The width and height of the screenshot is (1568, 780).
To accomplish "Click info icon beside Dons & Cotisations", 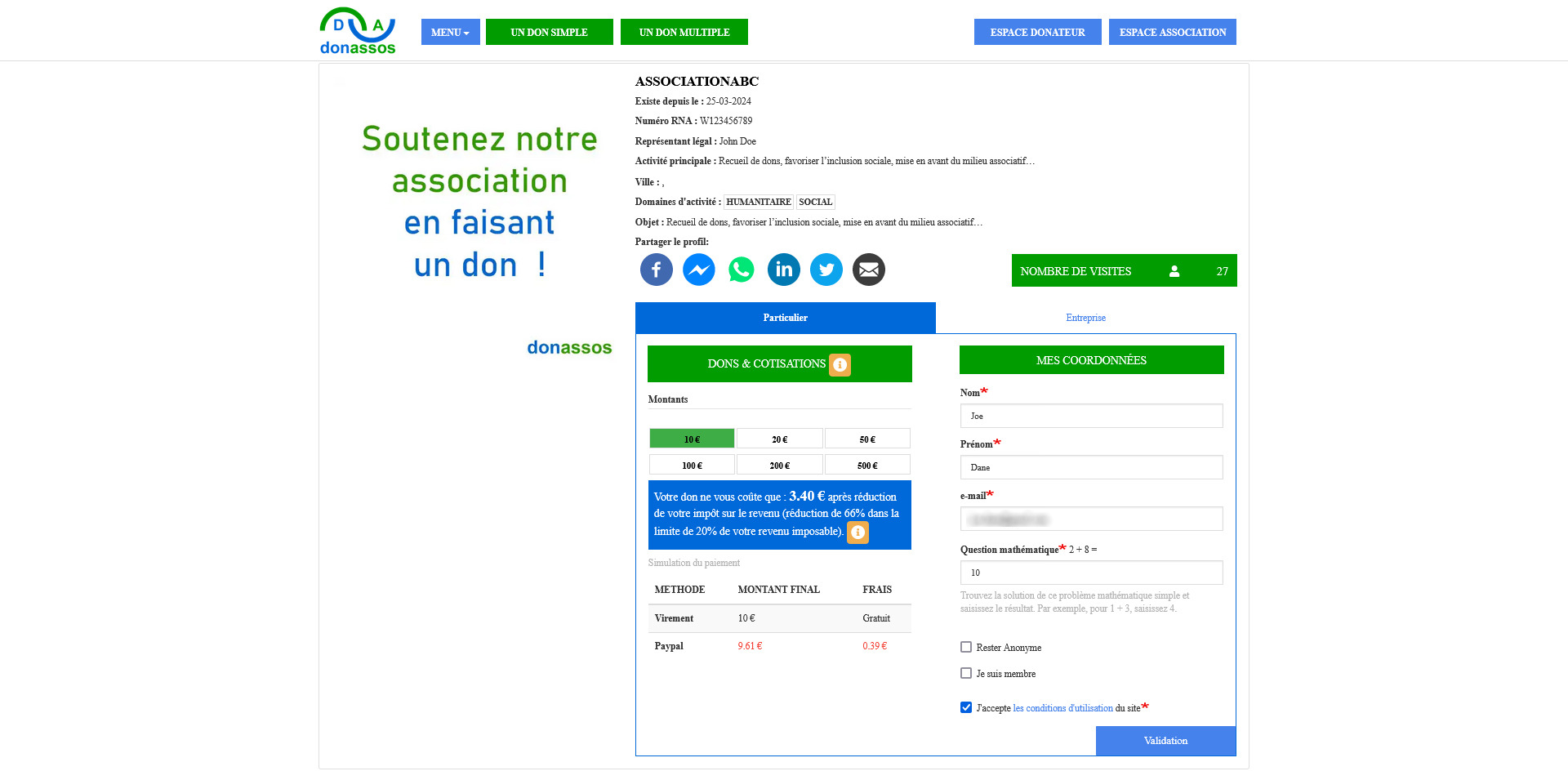I will tap(840, 364).
